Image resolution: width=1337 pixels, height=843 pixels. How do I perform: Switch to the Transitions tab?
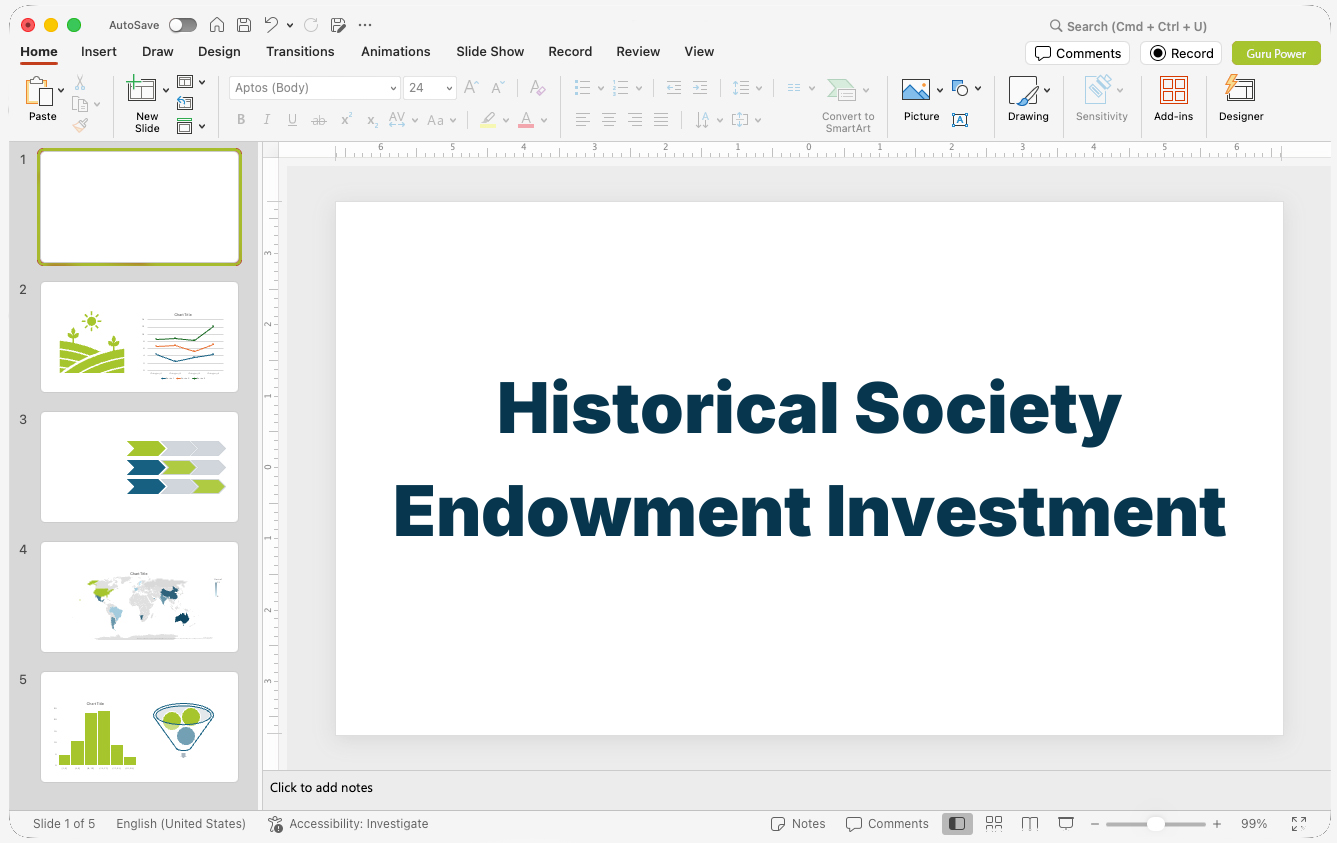300,51
